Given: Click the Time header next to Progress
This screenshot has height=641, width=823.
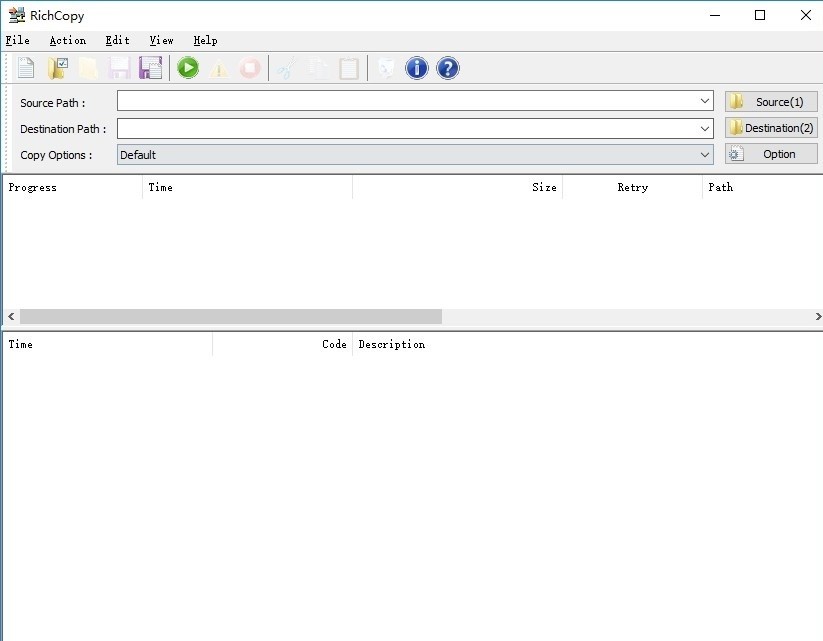Looking at the screenshot, I should click(x=247, y=187).
